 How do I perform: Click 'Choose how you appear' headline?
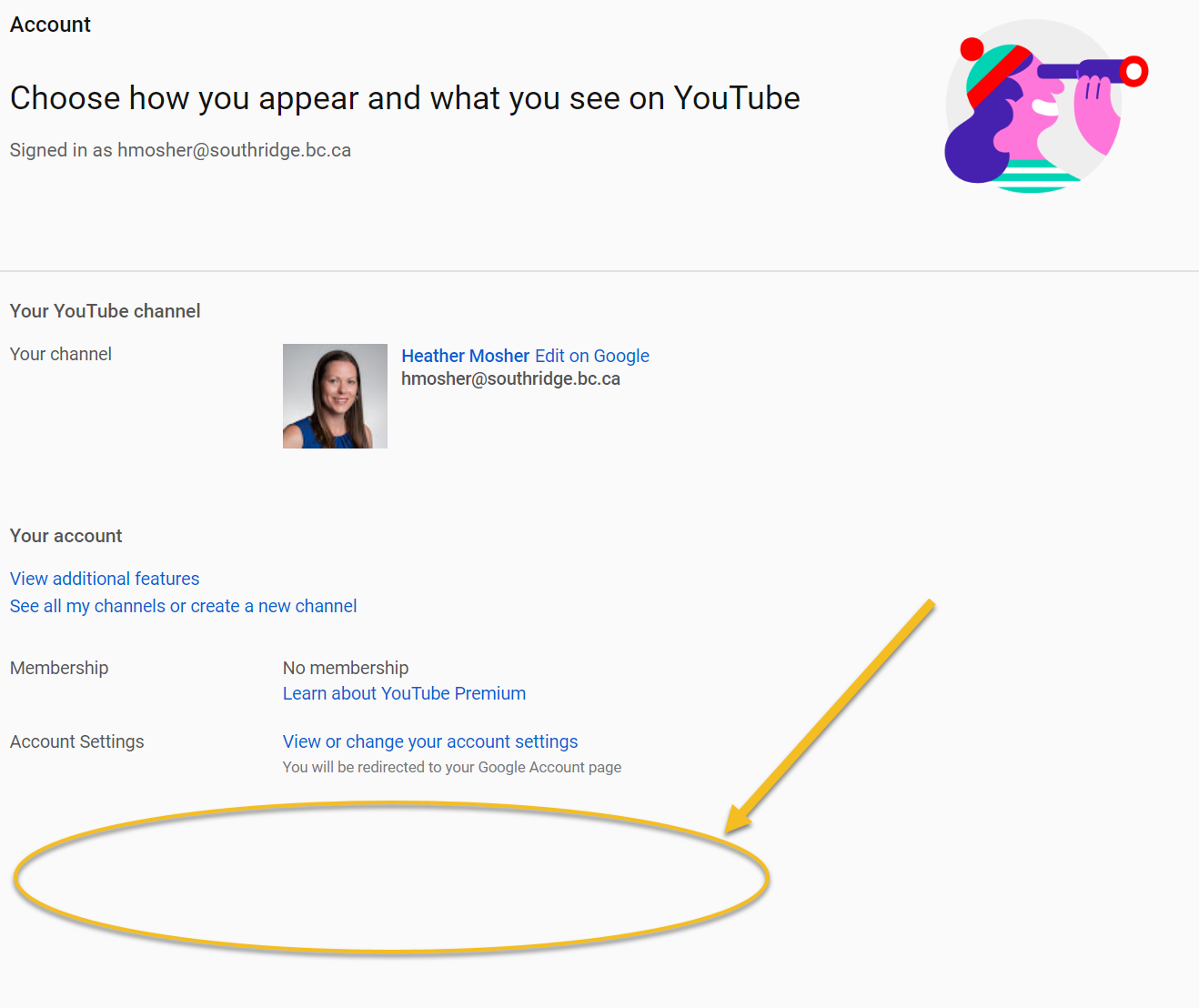[405, 98]
